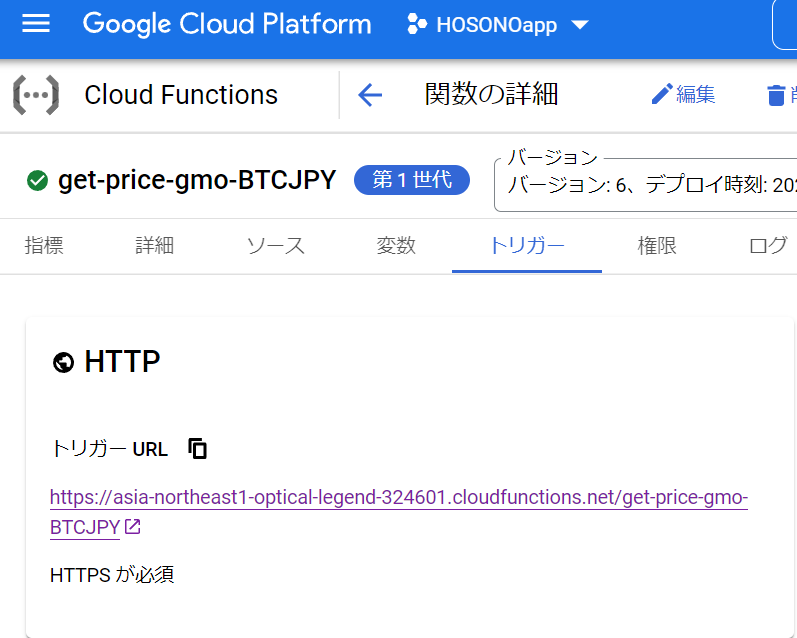Viewport: 797px width, 638px height.
Task: Open the Cloud Functions title link
Action: tap(181, 95)
